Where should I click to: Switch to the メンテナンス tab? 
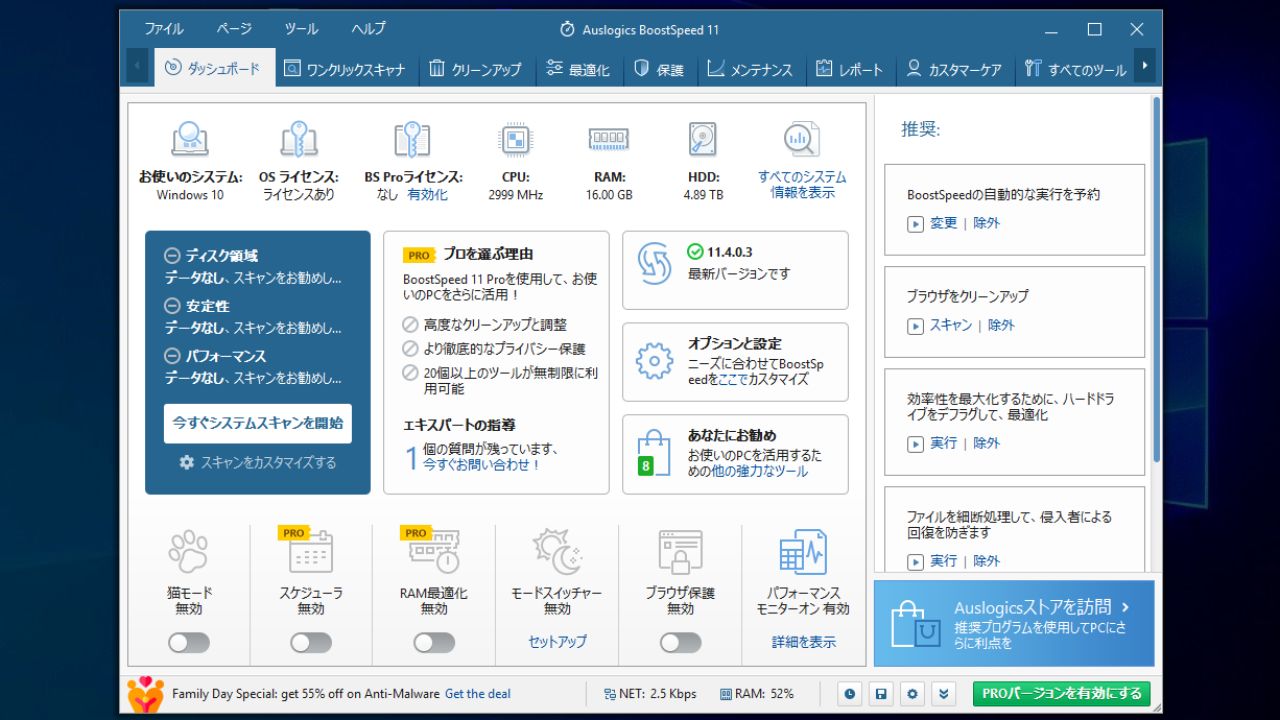750,69
